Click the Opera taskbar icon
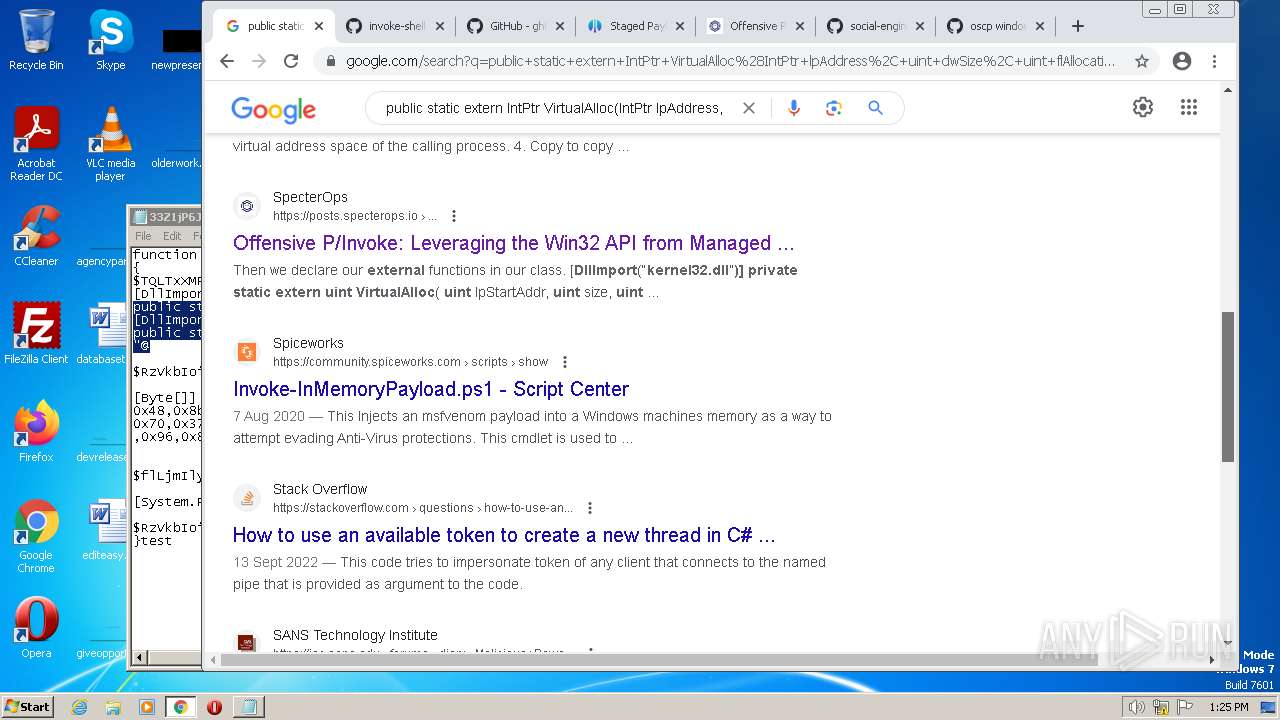This screenshot has height=720, width=1280. 214,707
